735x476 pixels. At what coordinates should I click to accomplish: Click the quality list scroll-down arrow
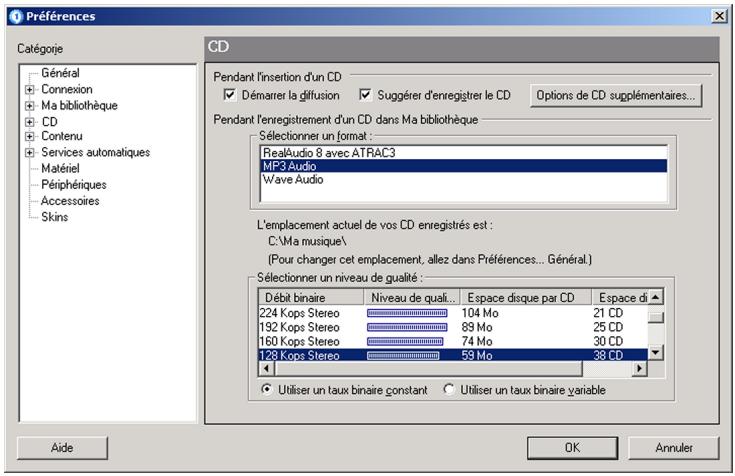[655, 354]
